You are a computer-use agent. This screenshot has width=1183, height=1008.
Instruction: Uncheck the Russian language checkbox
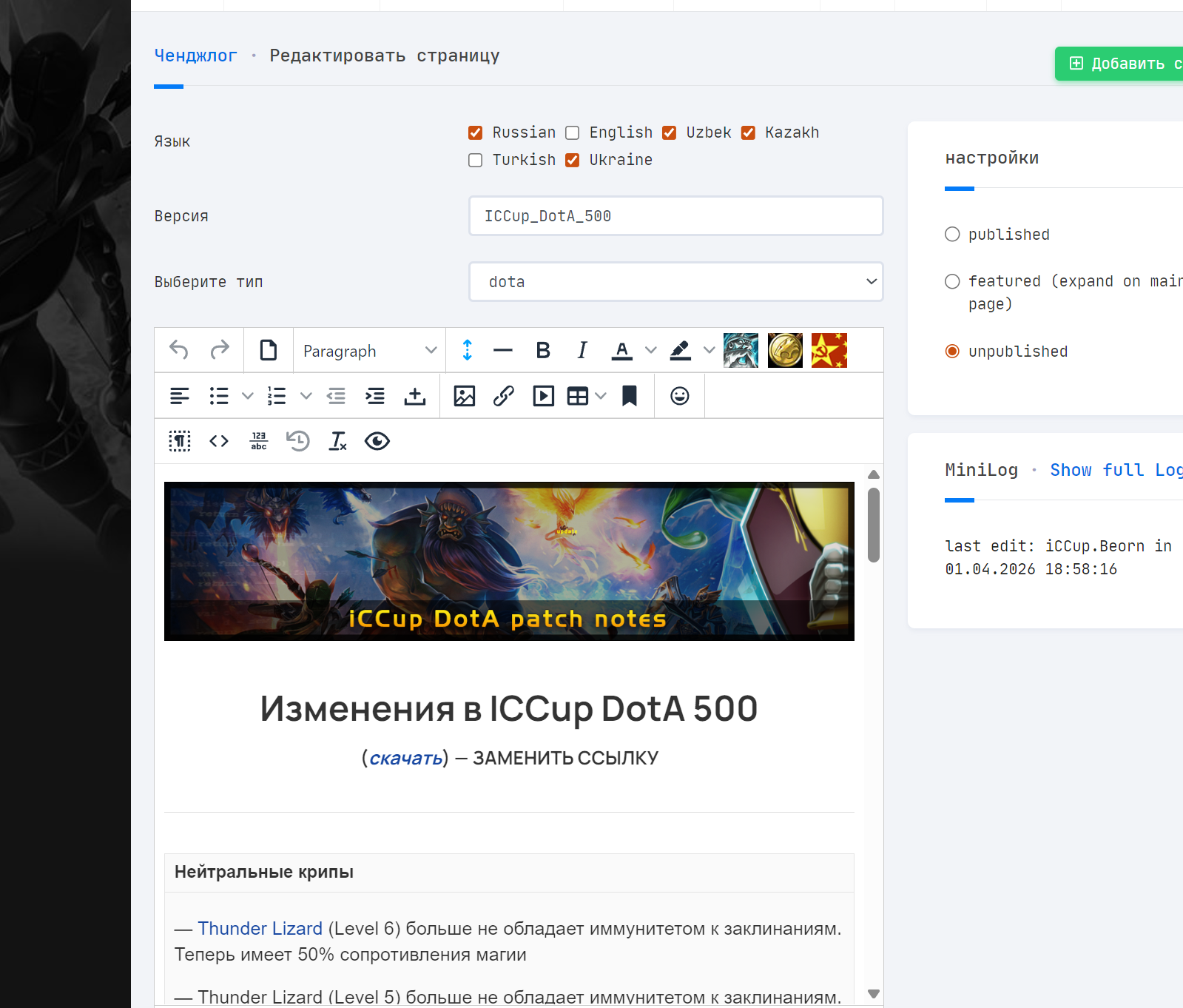[x=476, y=132]
